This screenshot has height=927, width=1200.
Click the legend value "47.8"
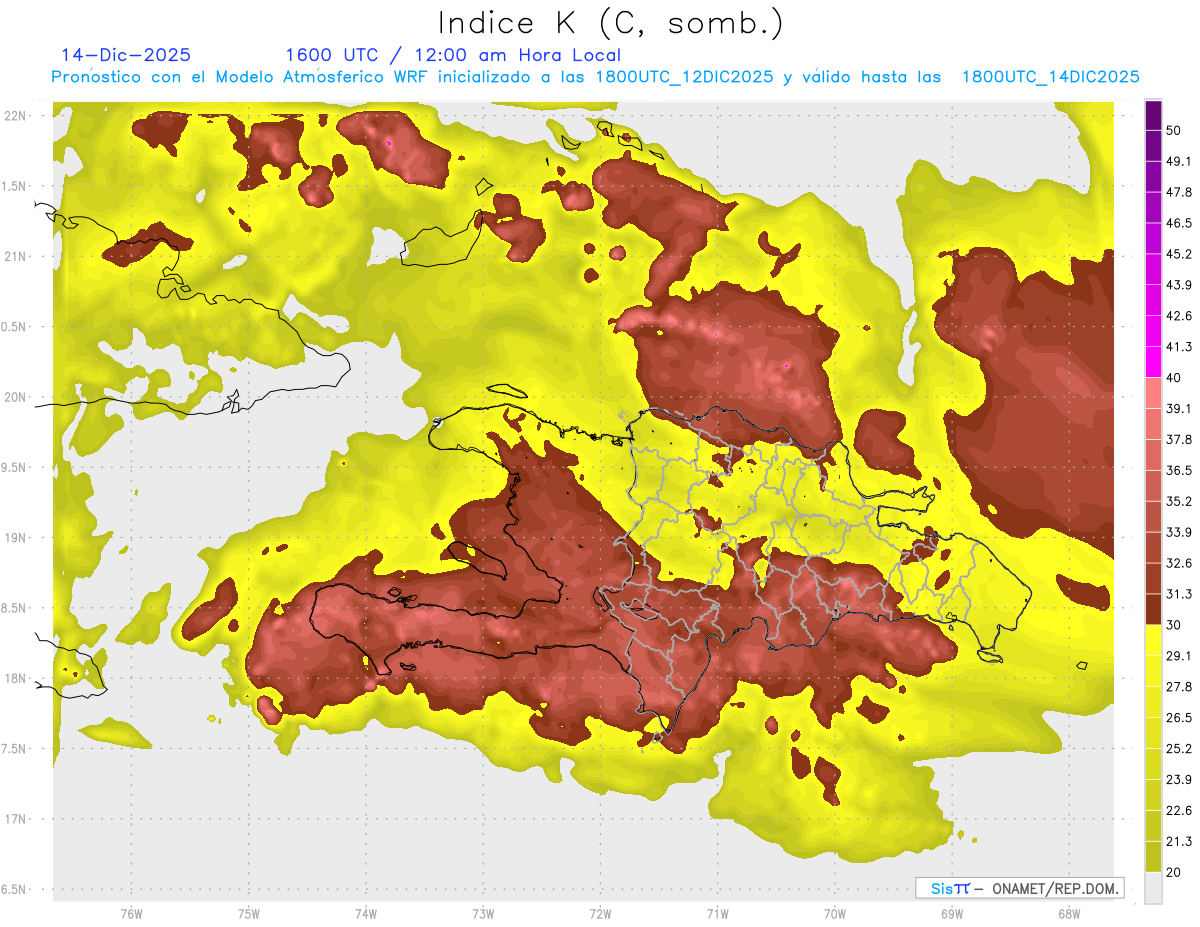[x=1178, y=193]
